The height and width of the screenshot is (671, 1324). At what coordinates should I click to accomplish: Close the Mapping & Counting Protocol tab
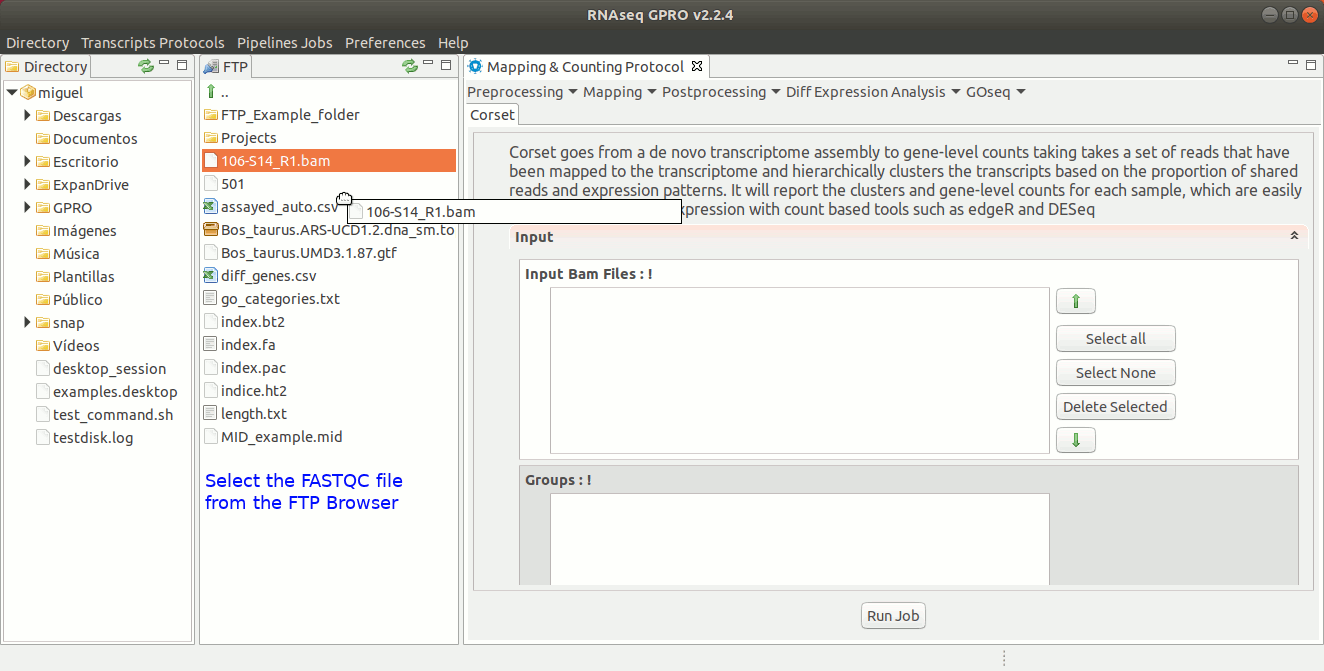tap(698, 66)
